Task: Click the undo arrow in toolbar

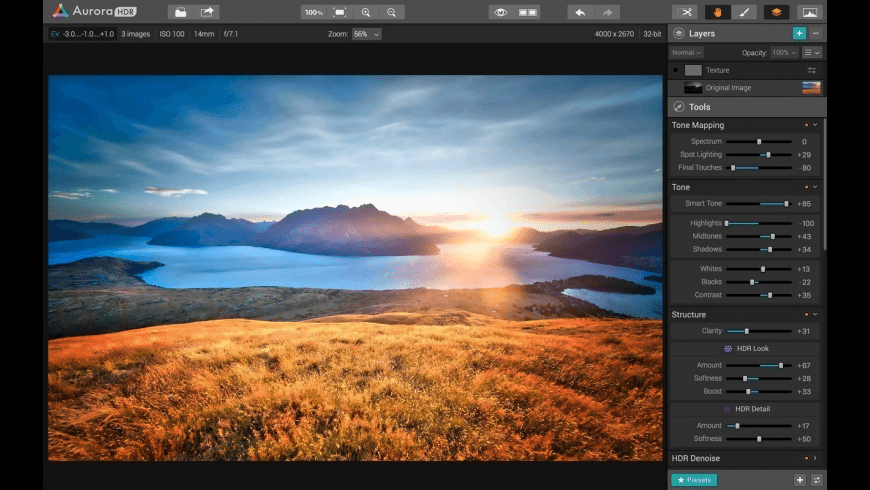Action: pos(580,12)
